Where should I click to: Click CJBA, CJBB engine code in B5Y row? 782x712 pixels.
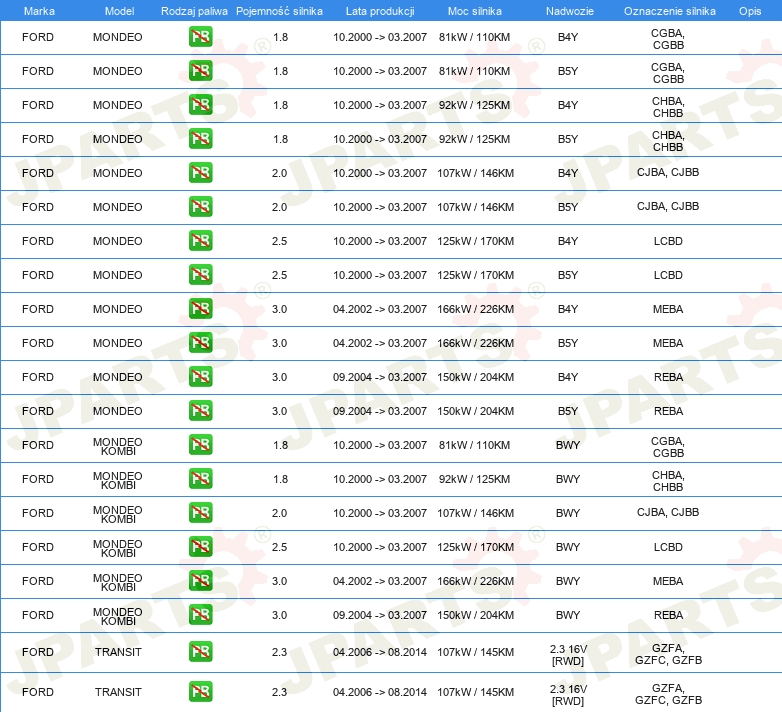(x=668, y=206)
